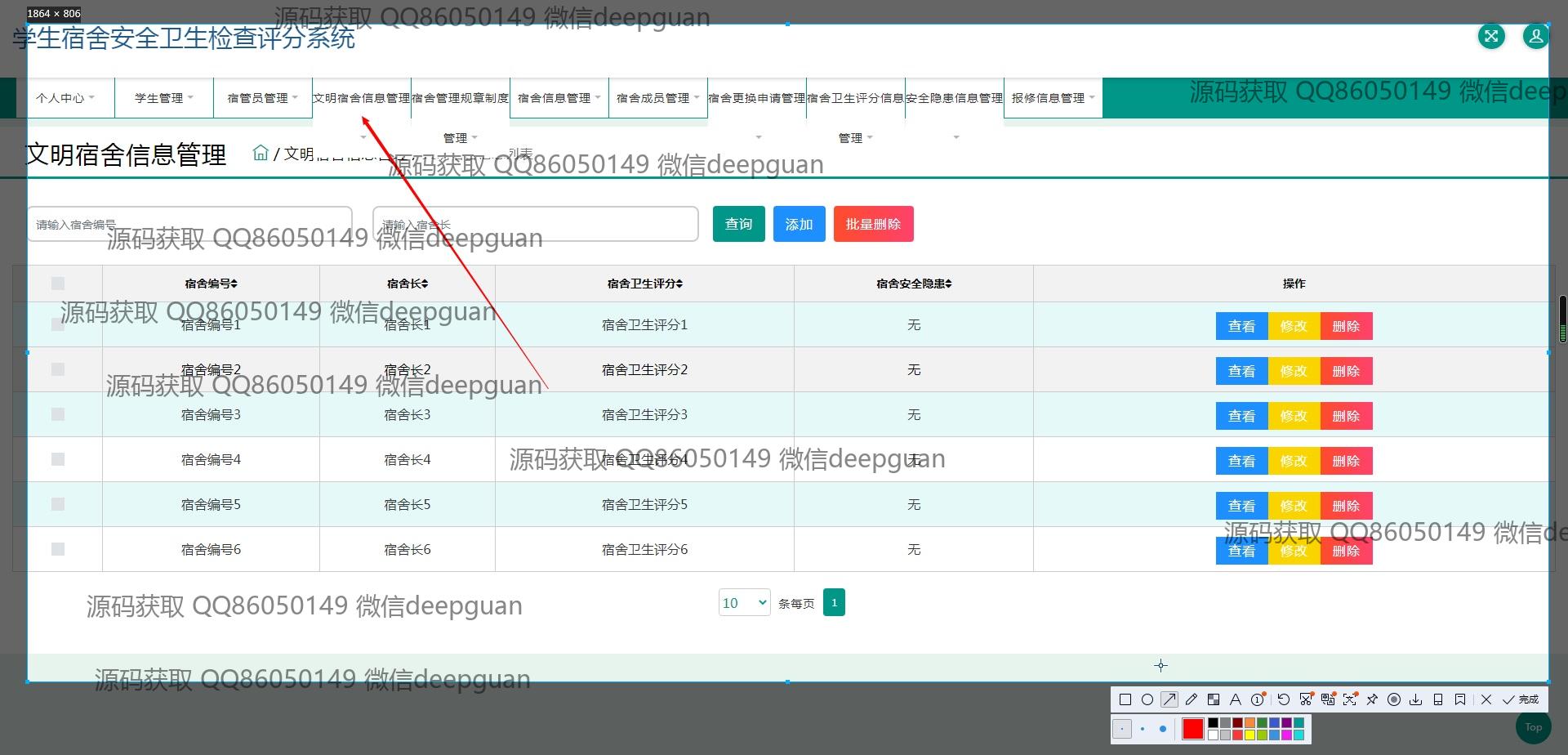The height and width of the screenshot is (755, 1568).
Task: Choose the medium brush size dot
Action: (1143, 729)
